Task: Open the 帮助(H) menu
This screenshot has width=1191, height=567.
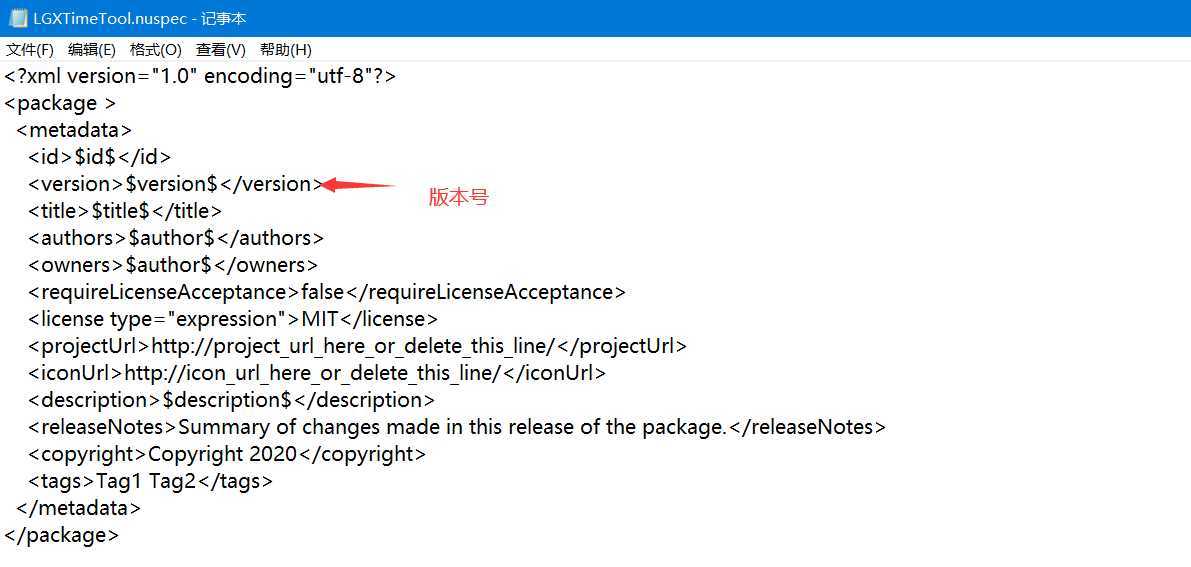Action: pos(286,50)
